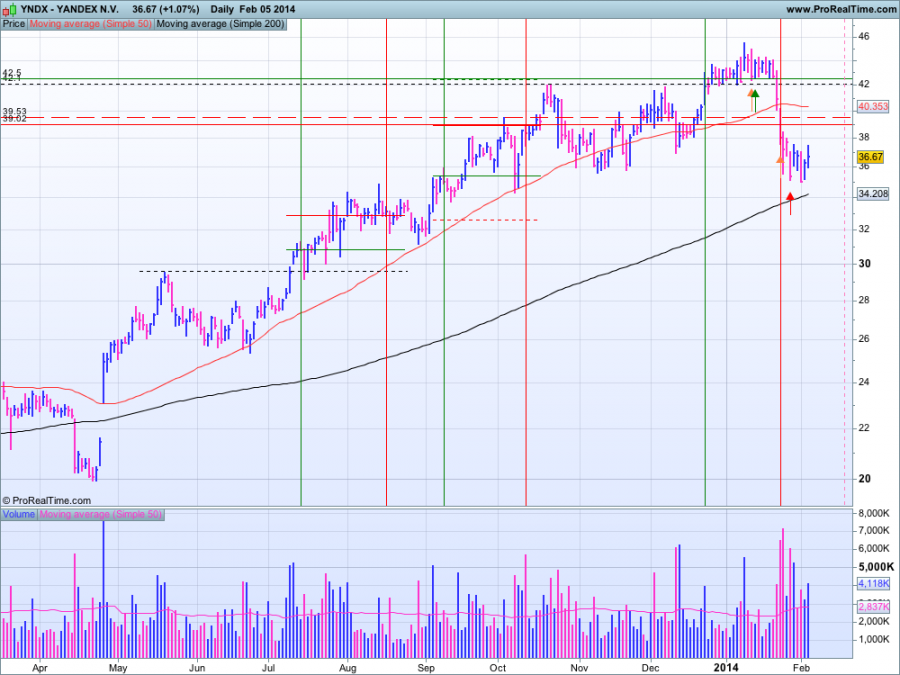Click the candlestick chart icon beside YNDX title

coord(9,9)
